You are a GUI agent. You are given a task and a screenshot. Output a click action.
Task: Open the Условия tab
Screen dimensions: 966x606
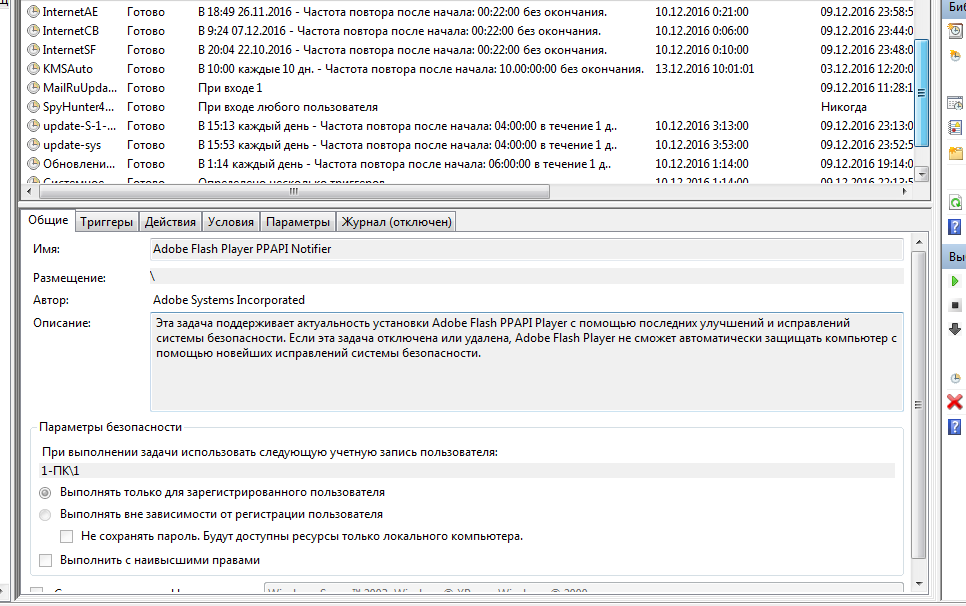click(231, 222)
